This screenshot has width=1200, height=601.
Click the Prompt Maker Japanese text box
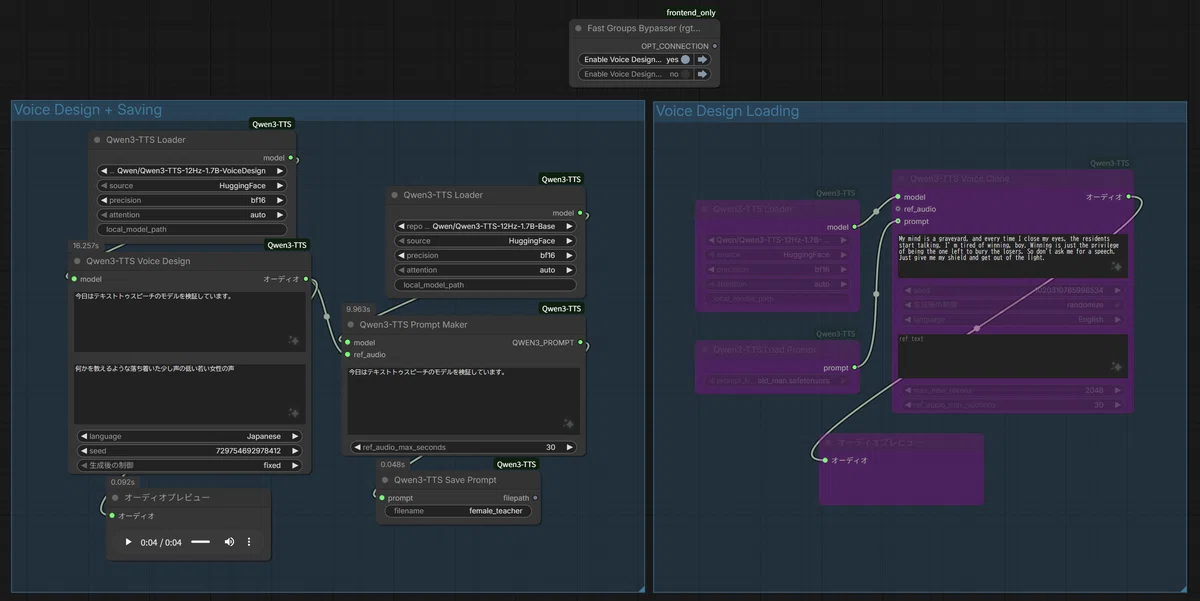(464, 400)
